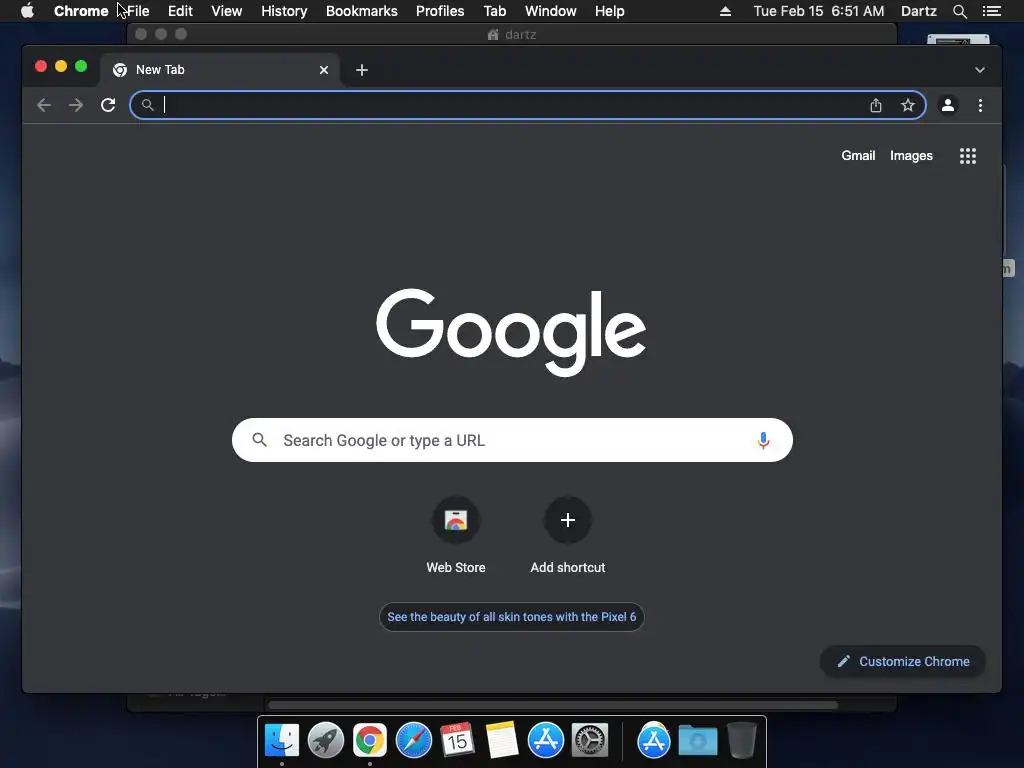1024x768 pixels.
Task: Open Chrome's three-dot menu
Action: click(980, 105)
